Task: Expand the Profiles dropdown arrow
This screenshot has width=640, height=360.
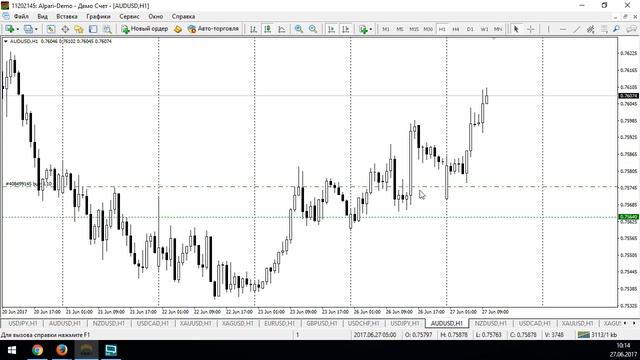Action: coord(36,29)
